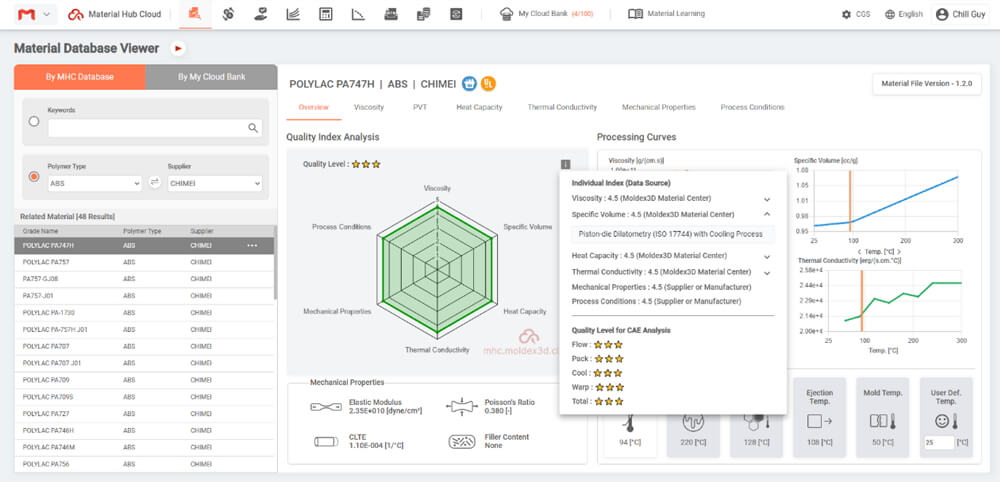
Task: Swap Polymer Type and Supplier with arrows icon
Action: coord(154,182)
